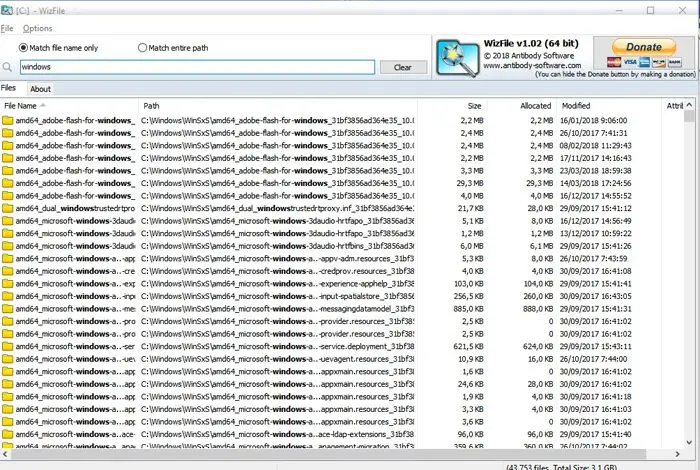Image resolution: width=700 pixels, height=470 pixels.
Task: Click the folder icon of the input-spatialstore row
Action: click(x=7, y=296)
